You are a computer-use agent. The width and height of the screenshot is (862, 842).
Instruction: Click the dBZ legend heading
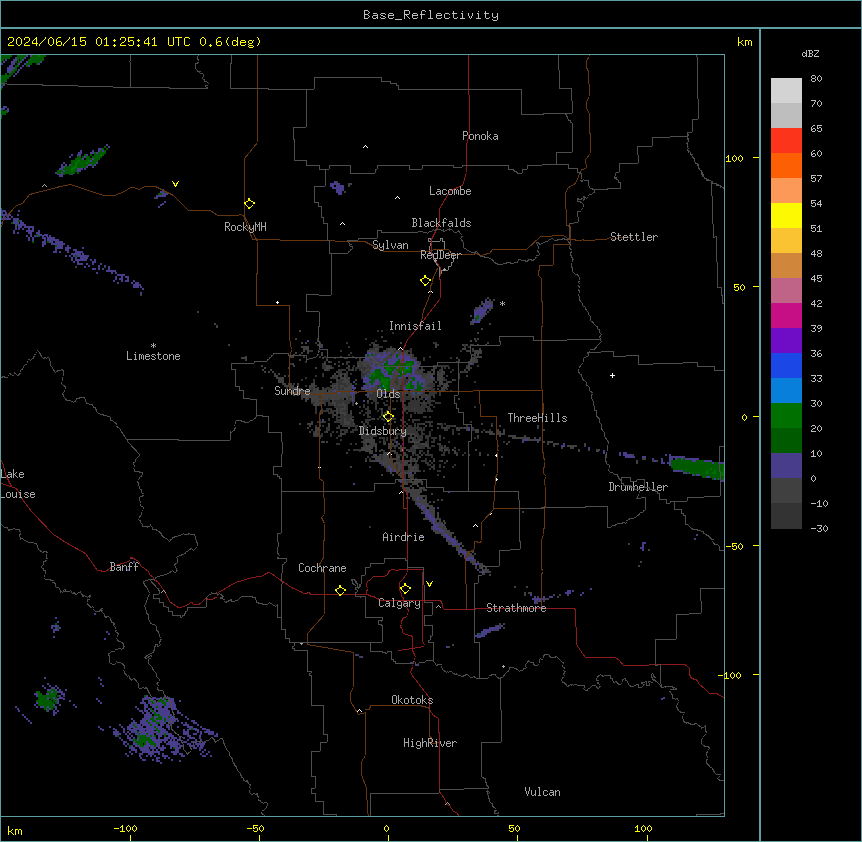click(810, 53)
